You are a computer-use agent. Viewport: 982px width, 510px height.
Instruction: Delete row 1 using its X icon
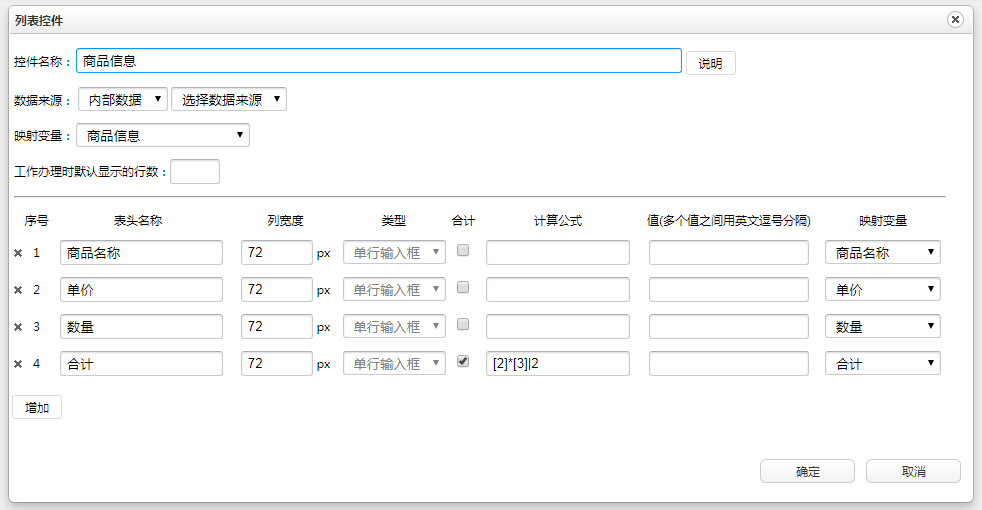(x=18, y=254)
